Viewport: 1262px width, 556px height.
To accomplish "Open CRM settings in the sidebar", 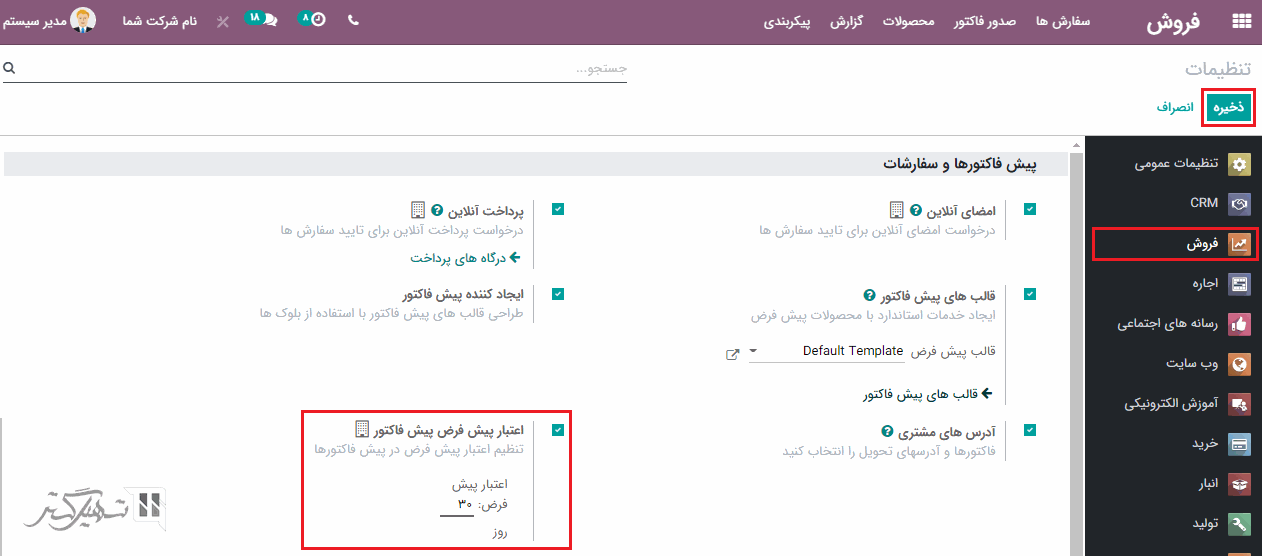I will tap(1204, 203).
